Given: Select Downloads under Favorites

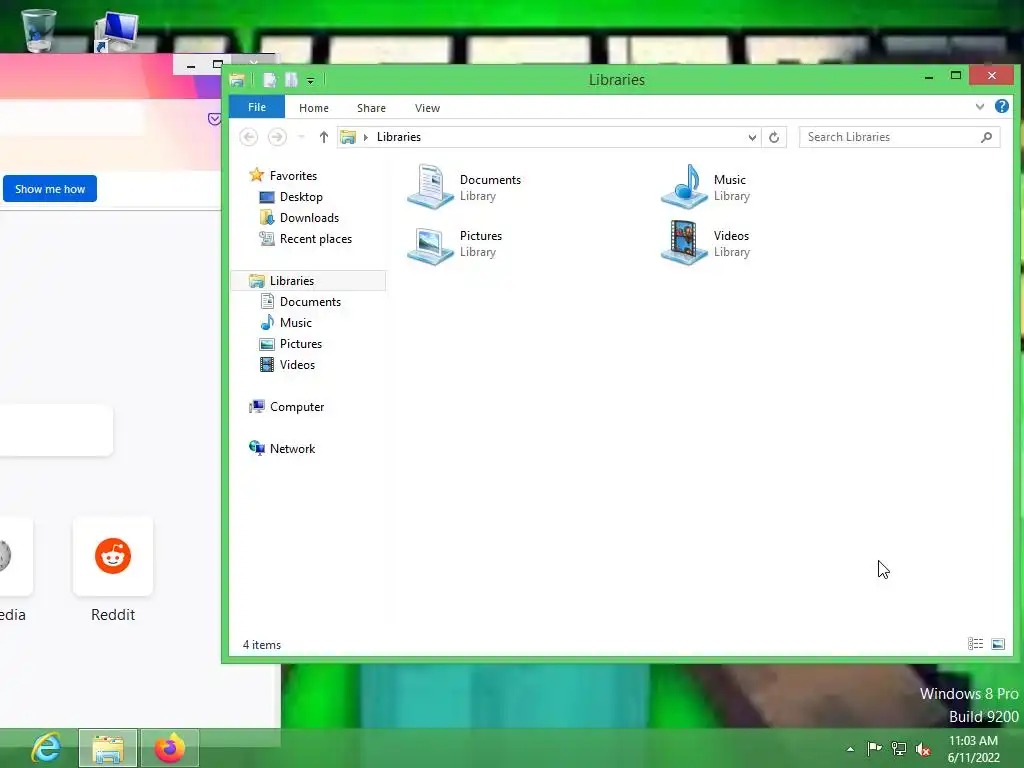Looking at the screenshot, I should pyautogui.click(x=299, y=217).
